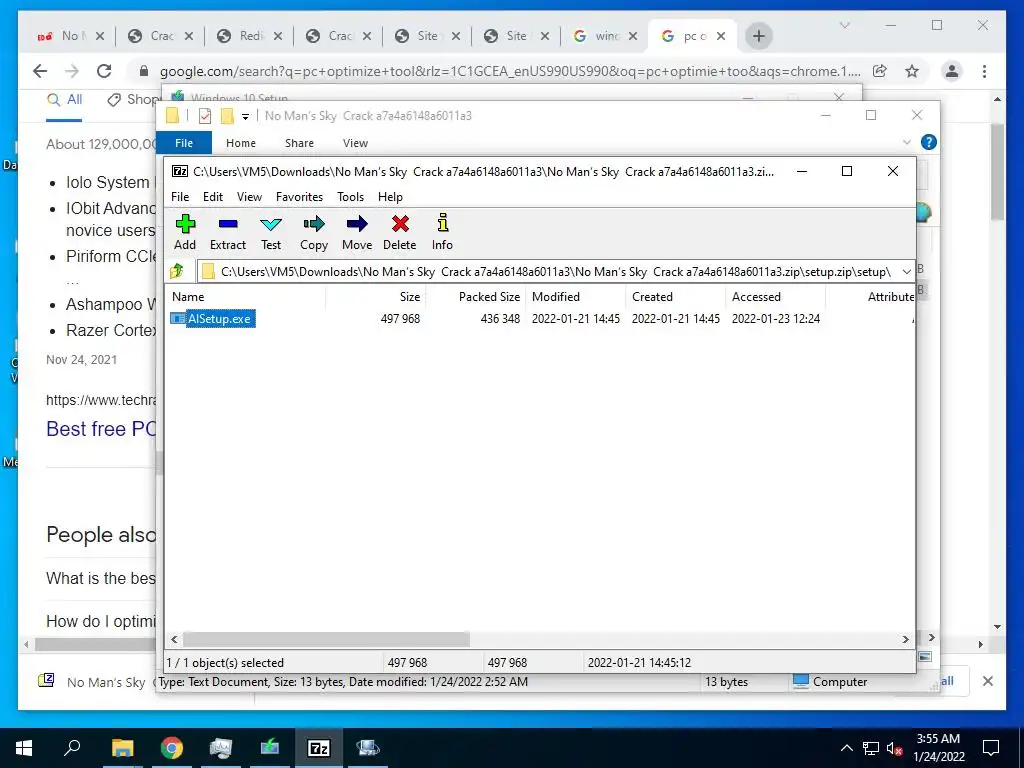Open Explorer quick access toolbar dropdown
1024x768 pixels.
[246, 116]
